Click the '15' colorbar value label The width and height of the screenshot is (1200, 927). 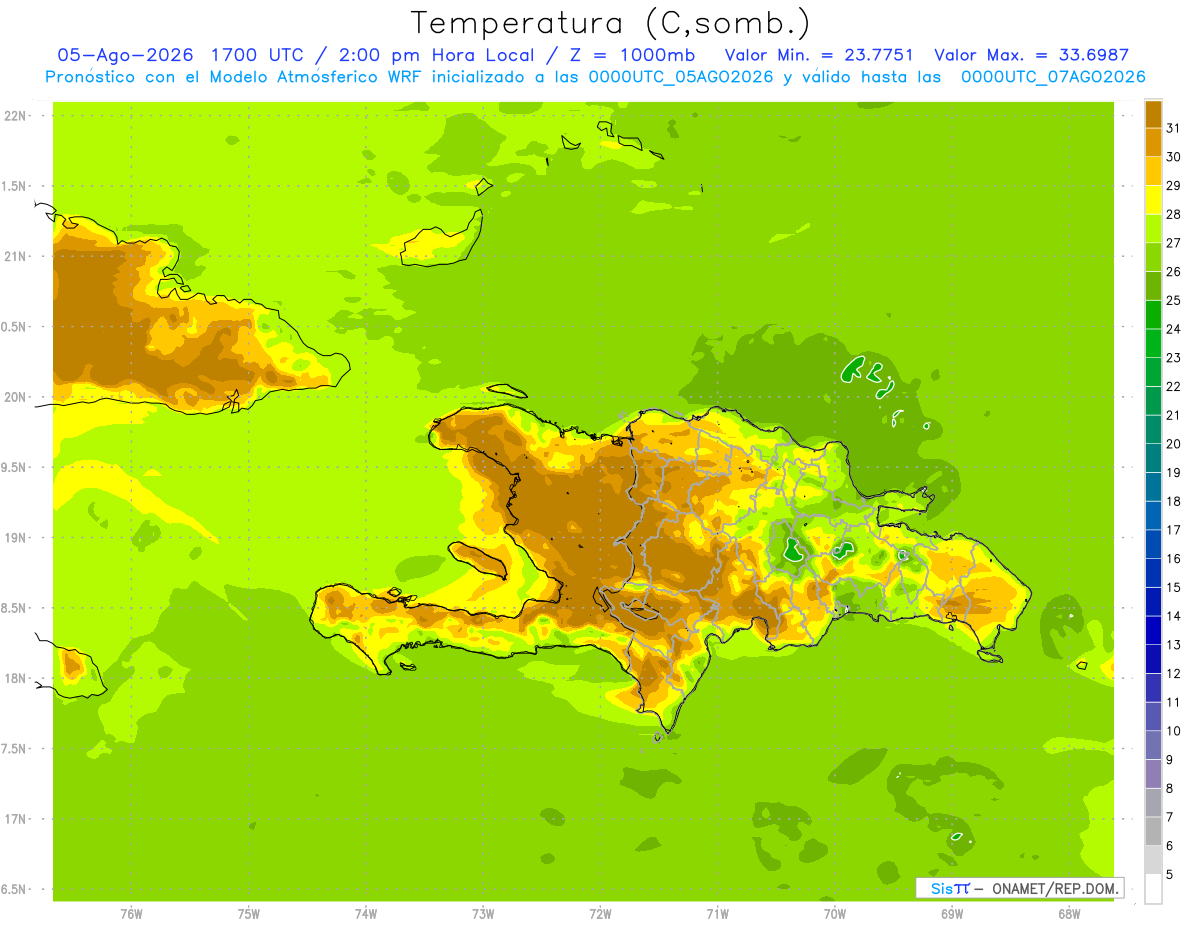coord(1174,588)
